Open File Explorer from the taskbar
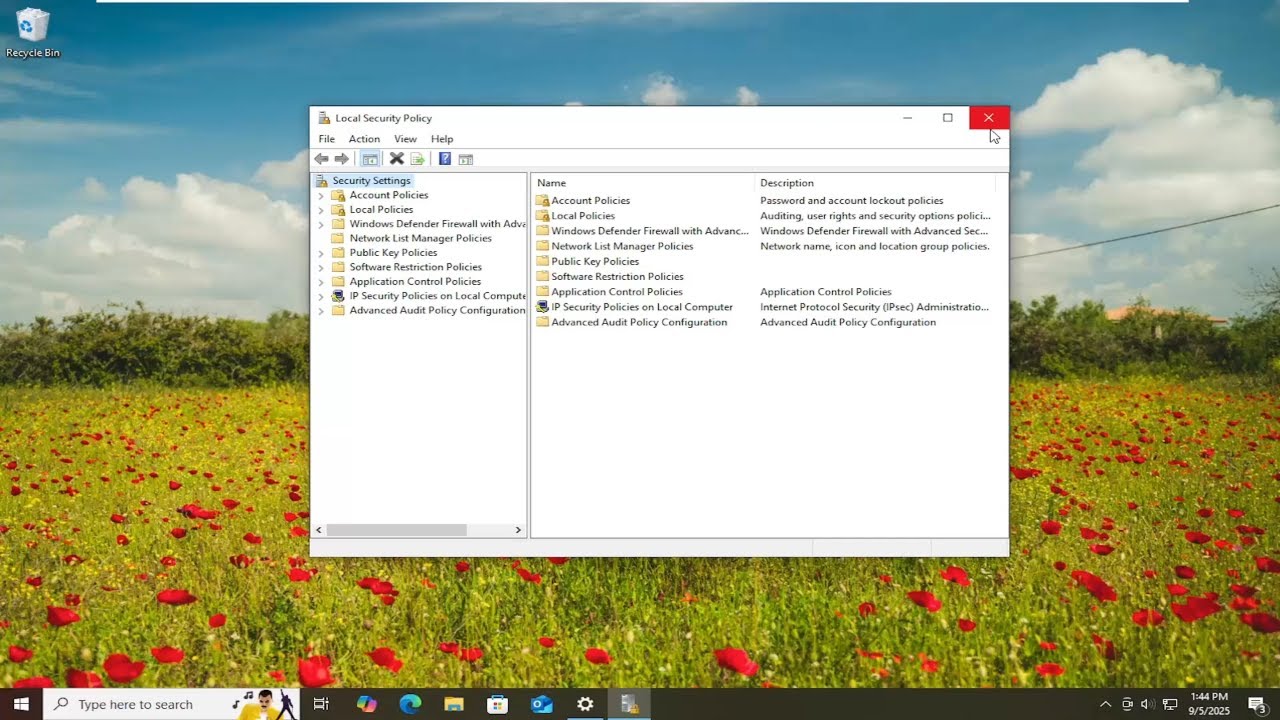Image resolution: width=1280 pixels, height=720 pixels. (454, 704)
